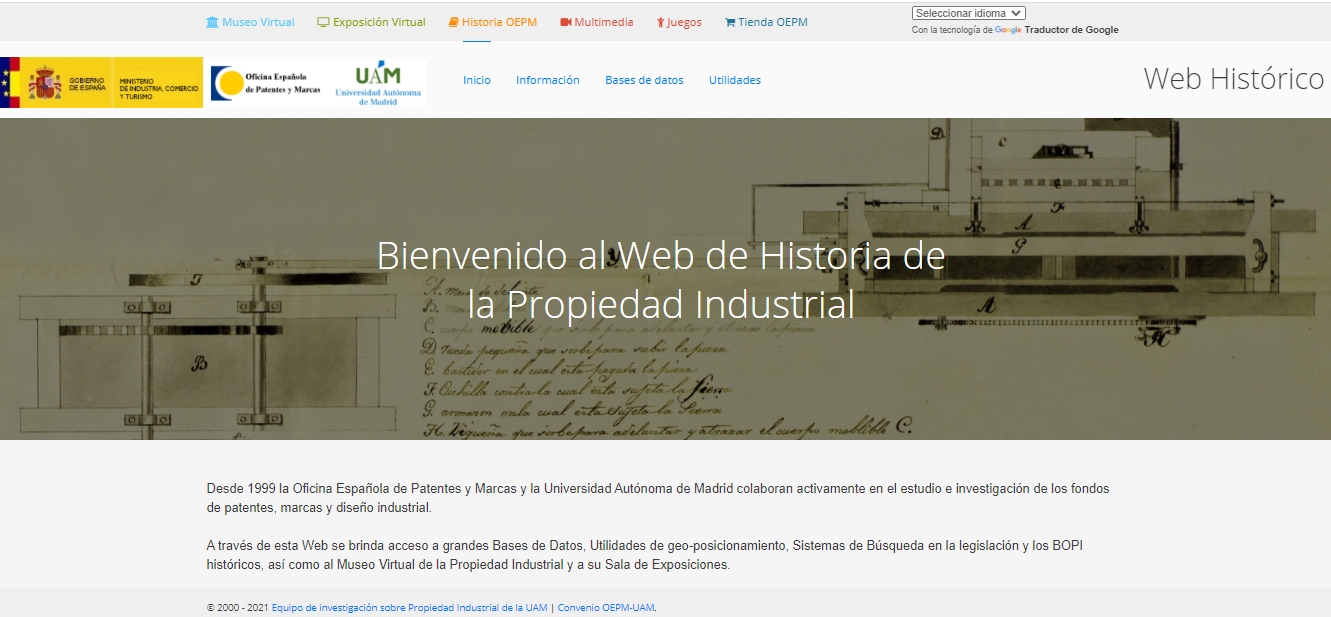Click the Gobierno de España logo
This screenshot has height=617, width=1331.
[x=101, y=83]
